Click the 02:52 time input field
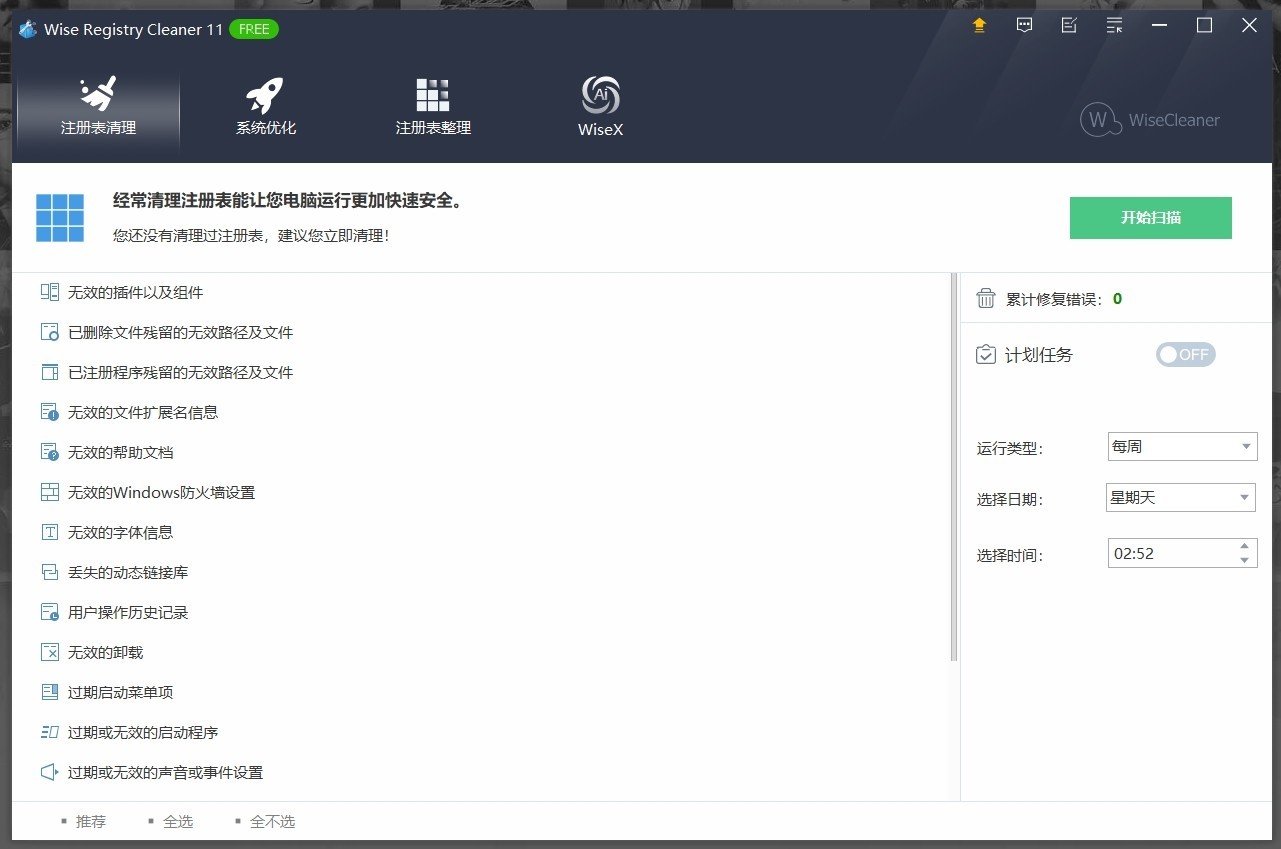Image resolution: width=1281 pixels, height=849 pixels. coord(1170,553)
